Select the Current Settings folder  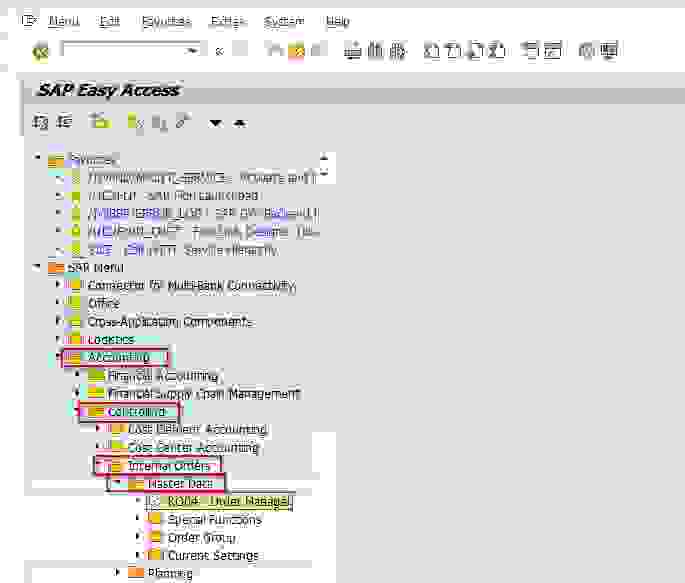pyautogui.click(x=213, y=555)
